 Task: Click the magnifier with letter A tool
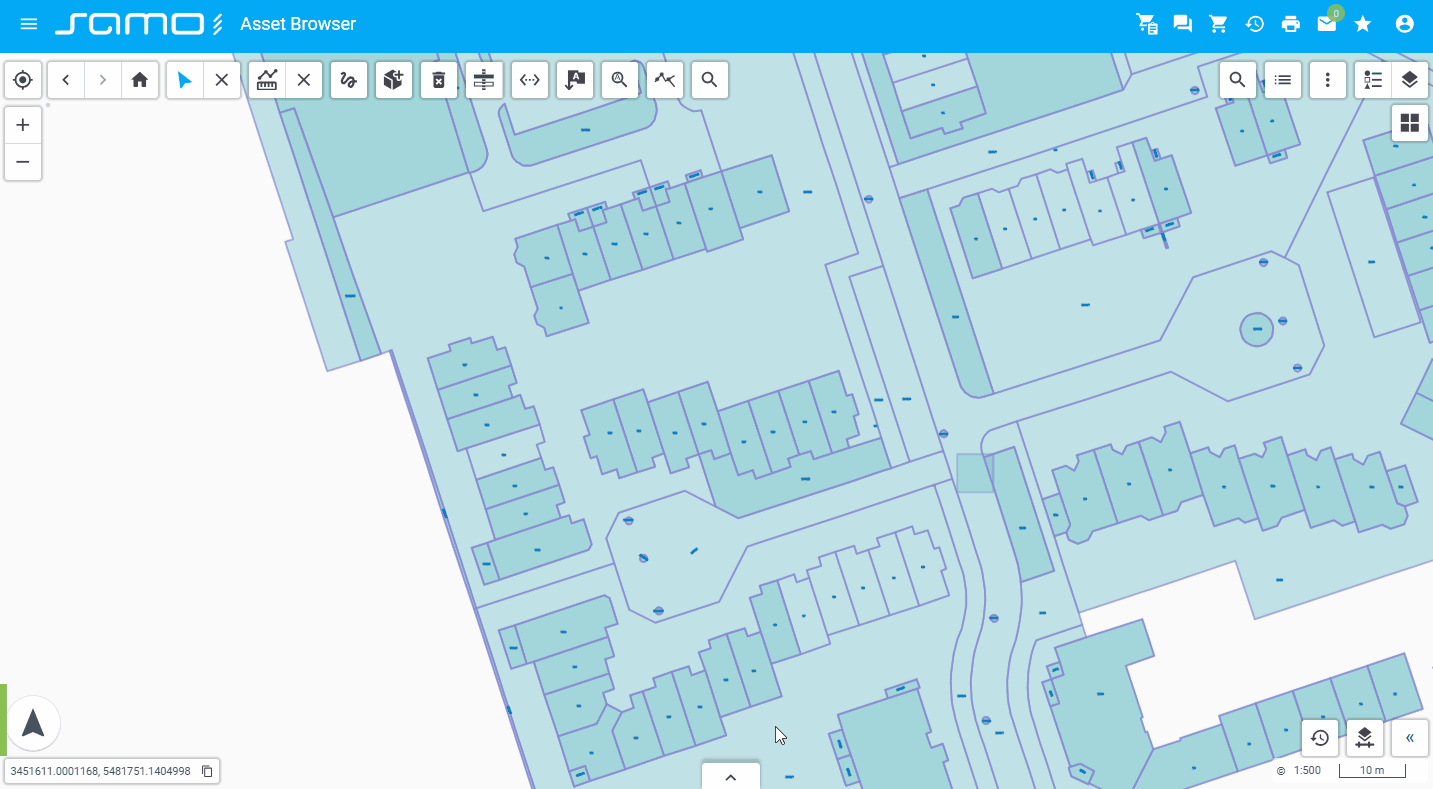(x=620, y=80)
